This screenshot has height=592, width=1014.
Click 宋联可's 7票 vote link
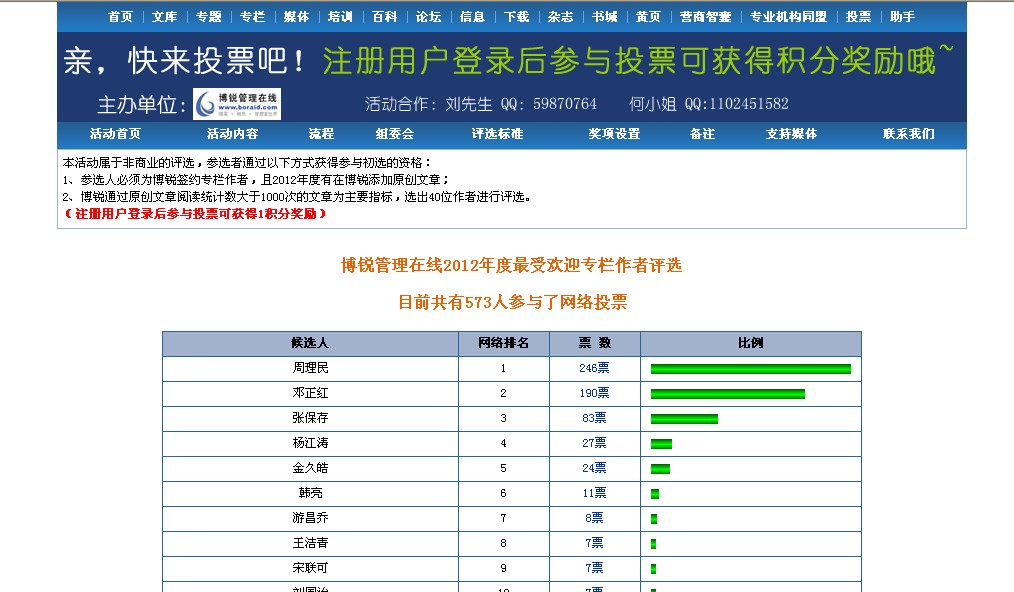[x=594, y=568]
